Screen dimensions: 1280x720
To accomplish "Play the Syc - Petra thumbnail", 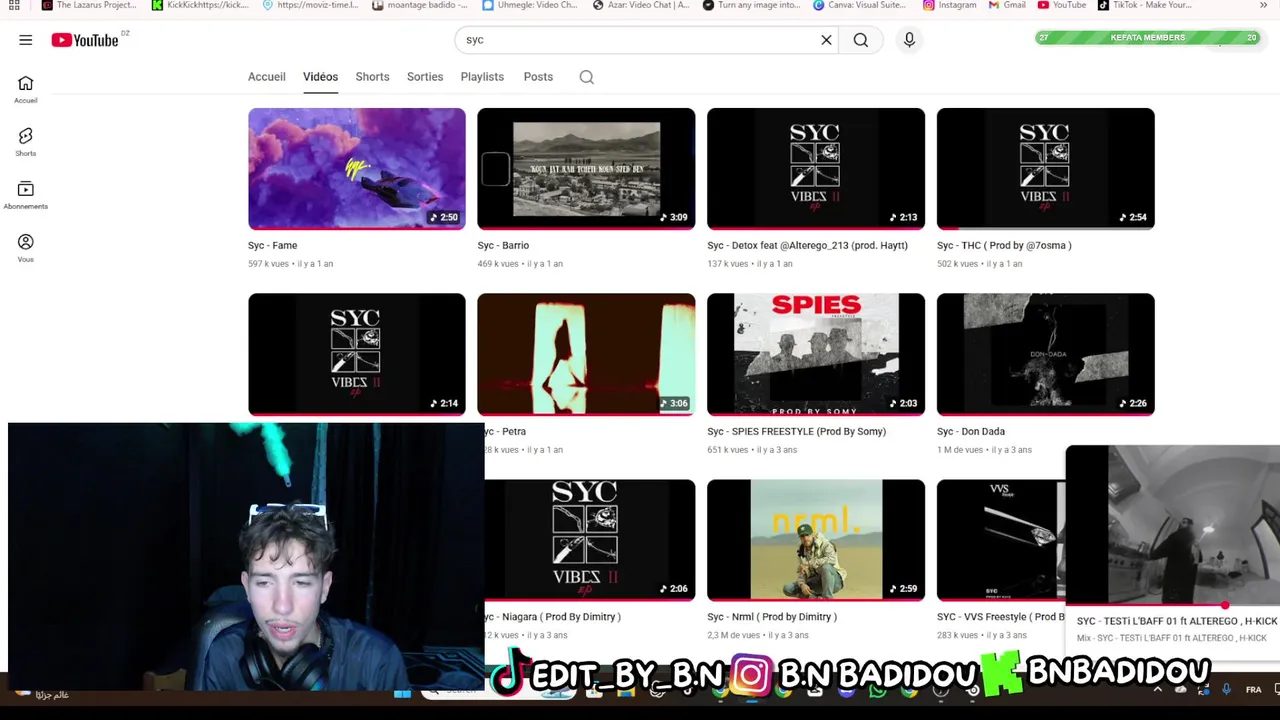I will coord(586,354).
